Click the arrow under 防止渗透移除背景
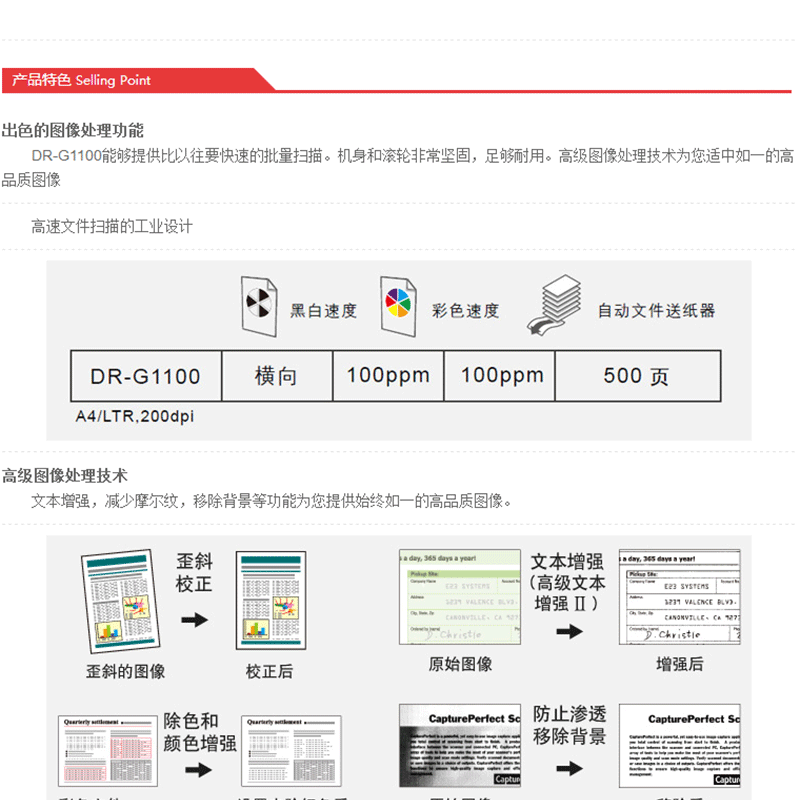Image resolution: width=800 pixels, height=800 pixels. 569,768
